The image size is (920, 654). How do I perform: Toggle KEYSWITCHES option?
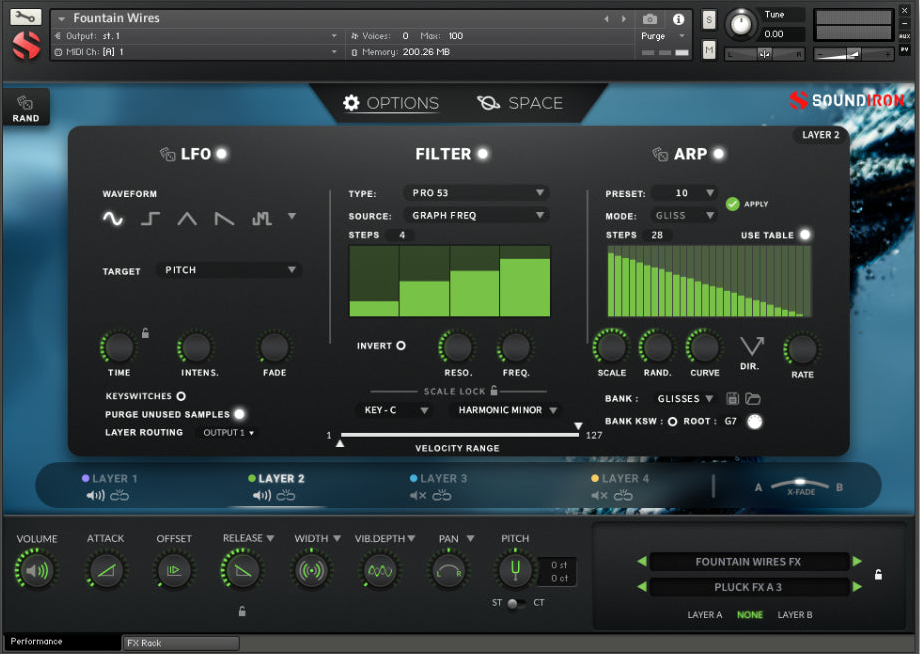point(181,396)
